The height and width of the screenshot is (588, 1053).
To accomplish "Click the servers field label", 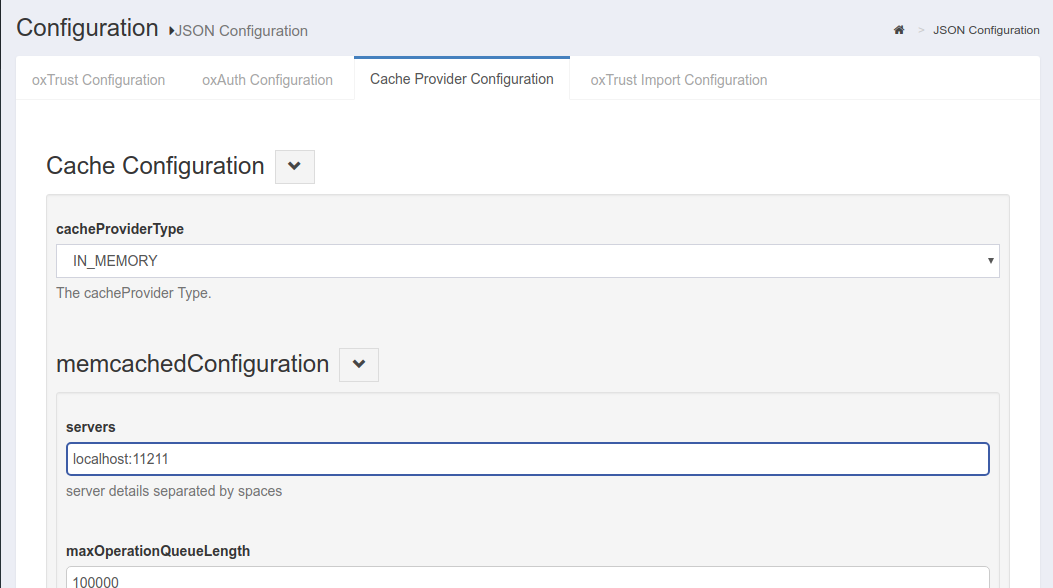I will 91,427.
